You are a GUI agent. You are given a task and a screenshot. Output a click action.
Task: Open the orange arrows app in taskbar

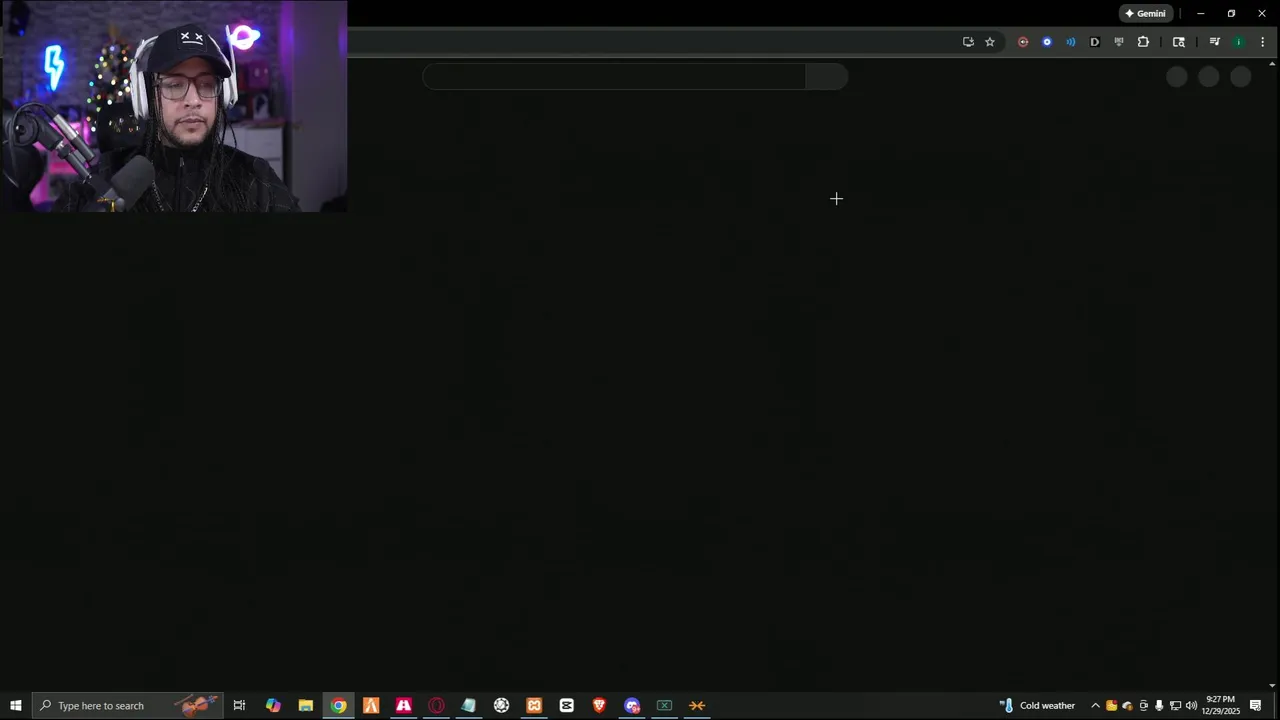(x=697, y=706)
